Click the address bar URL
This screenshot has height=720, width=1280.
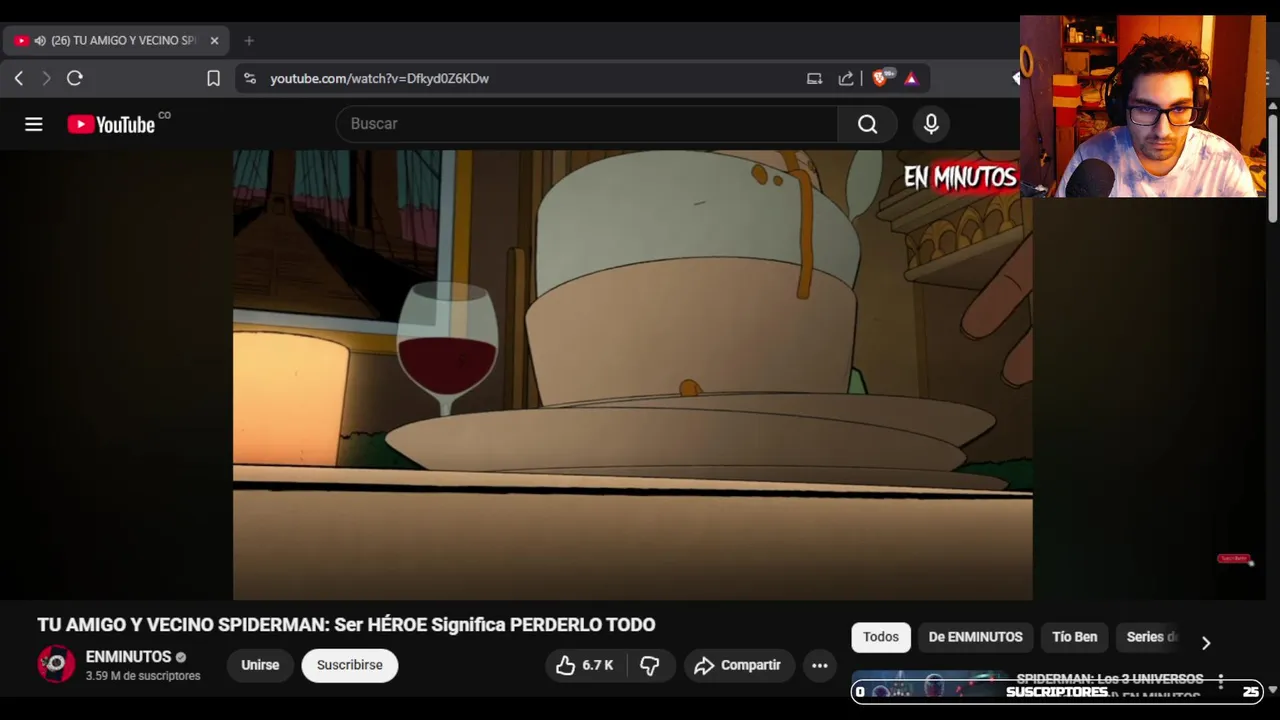coord(379,78)
